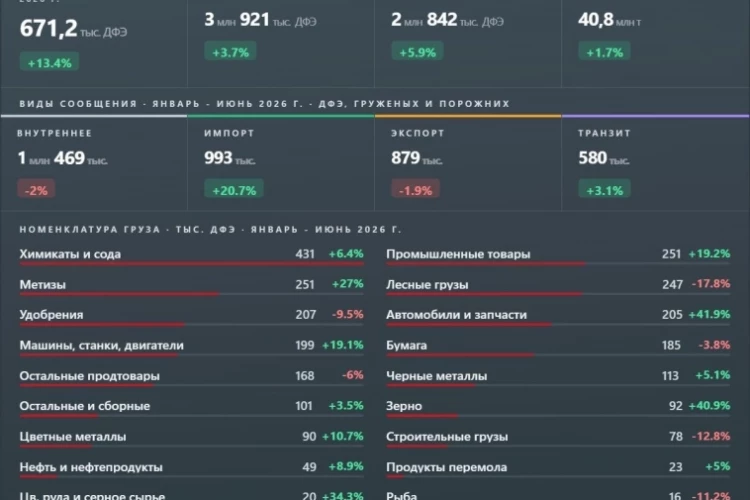Viewport: 750px width, 500px height.
Task: Click the -3.8% change for Бумага
Action: (x=714, y=345)
